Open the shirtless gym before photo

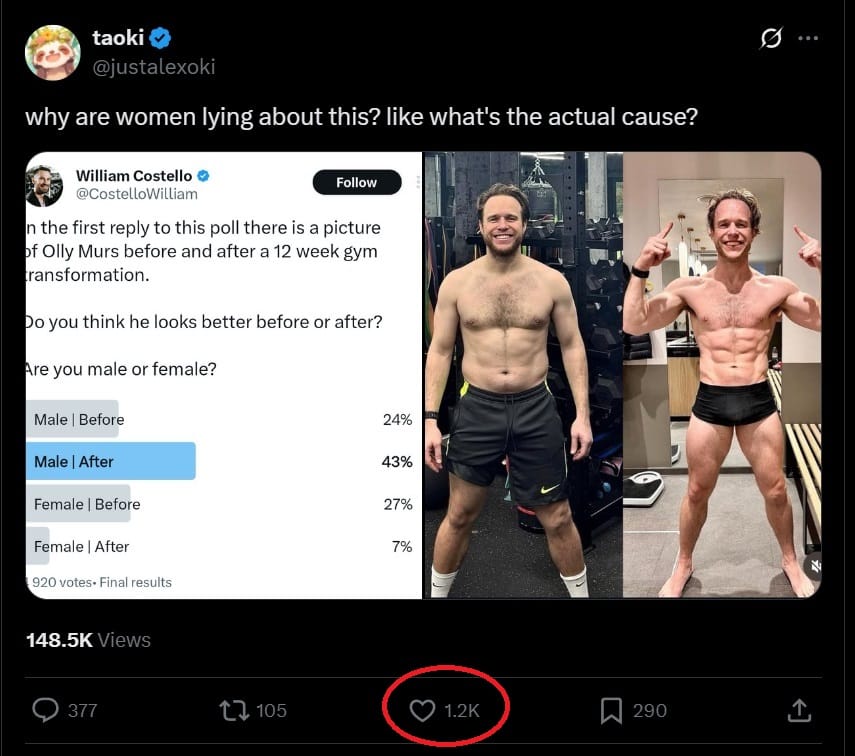[x=522, y=375]
